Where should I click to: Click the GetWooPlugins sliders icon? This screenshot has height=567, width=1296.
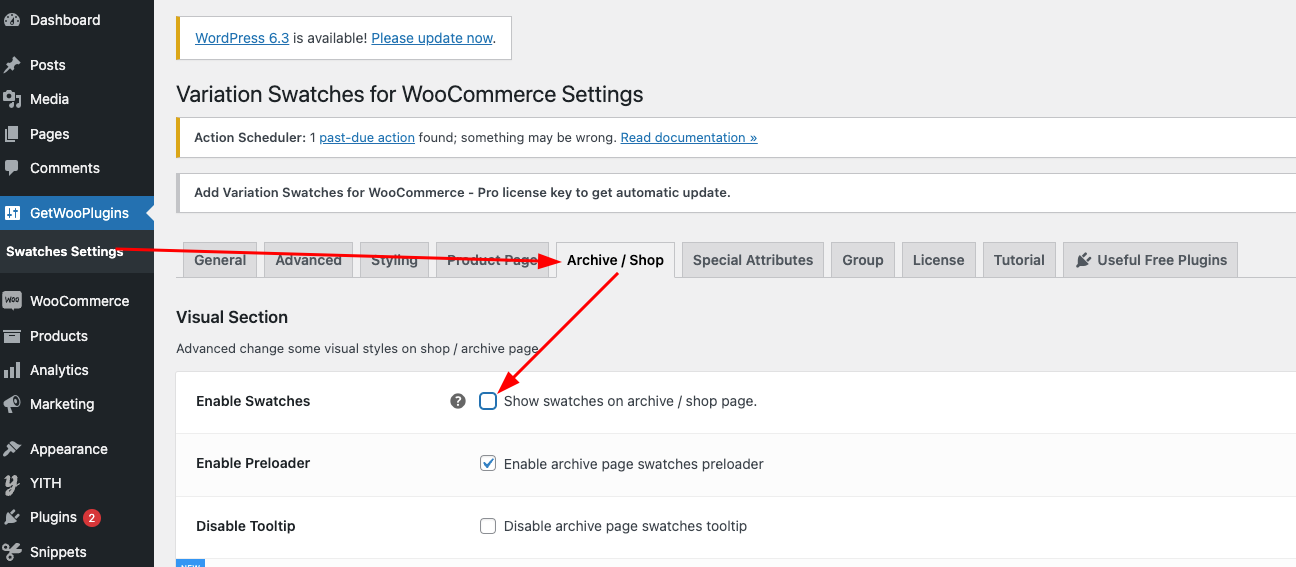tap(12, 213)
